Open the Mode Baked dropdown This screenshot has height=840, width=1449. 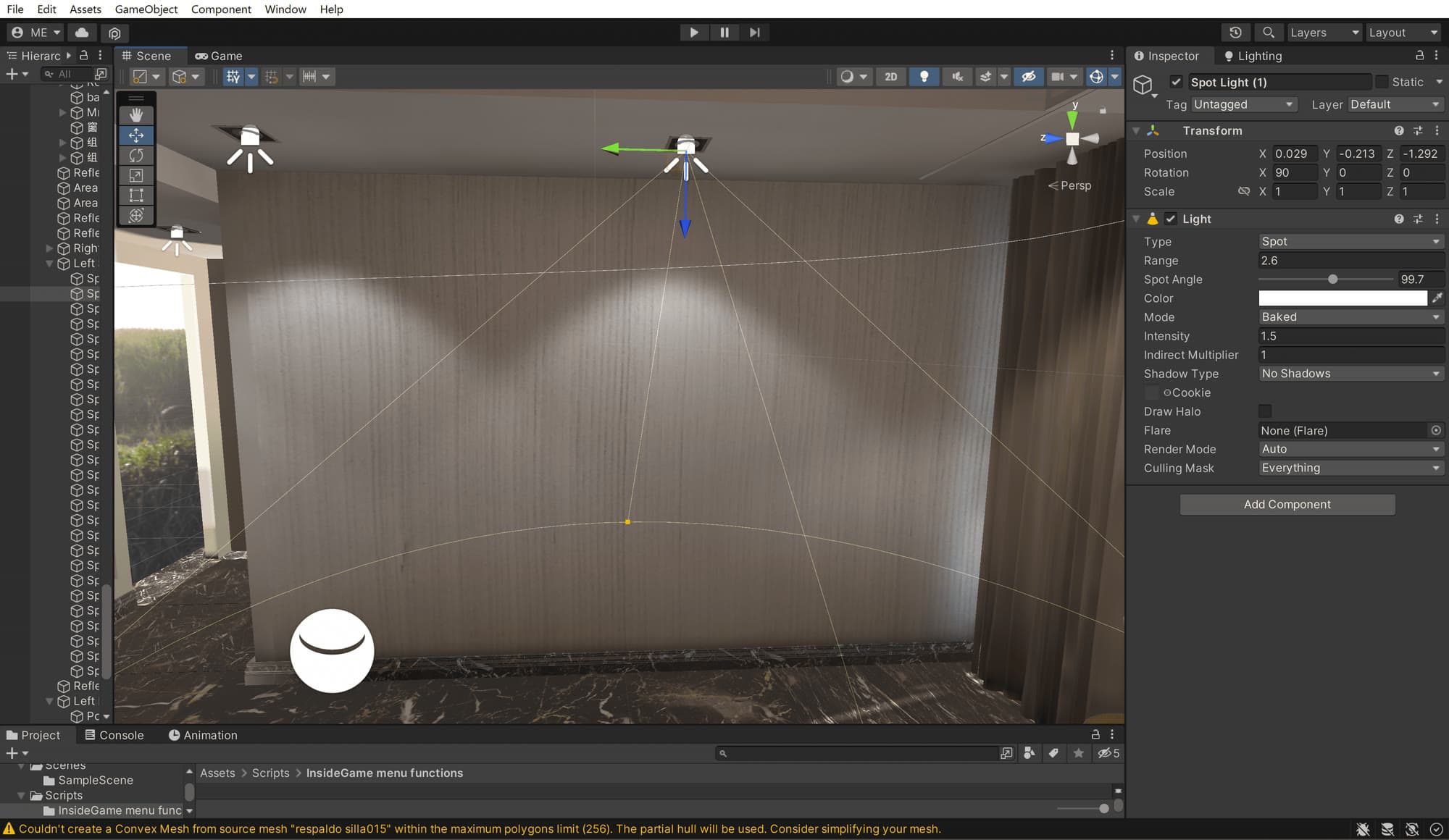[1350, 316]
